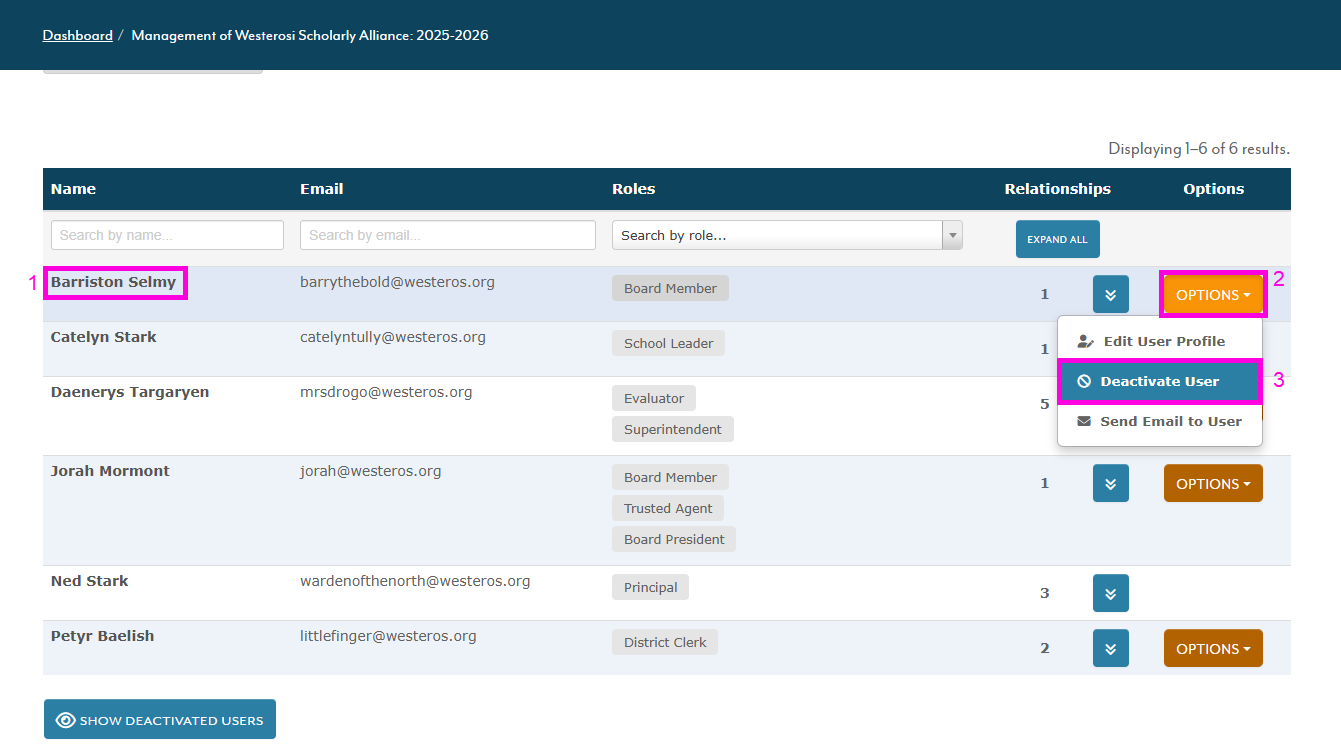Screen dimensions: 1341x750
Task: Click Barriston Selmy's Board Member badge
Action: point(670,288)
